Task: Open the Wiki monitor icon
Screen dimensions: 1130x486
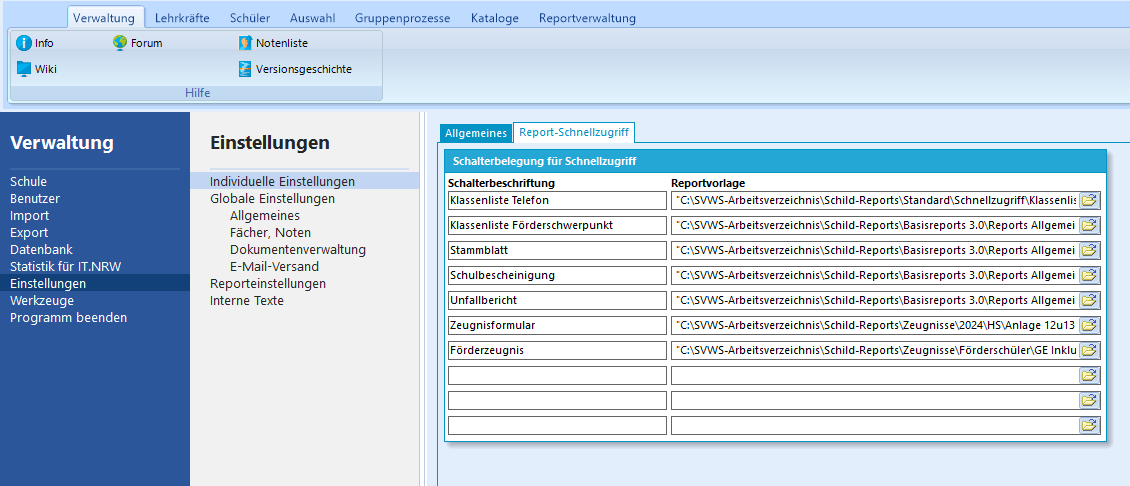Action: 24,69
